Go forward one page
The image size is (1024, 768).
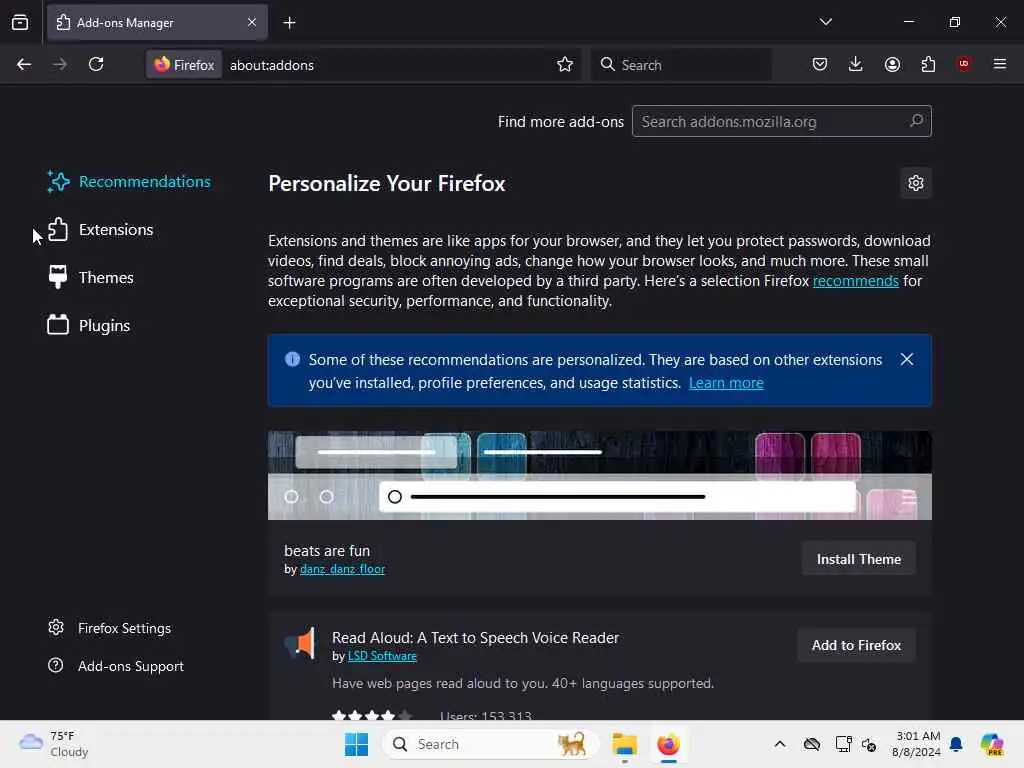(x=59, y=64)
